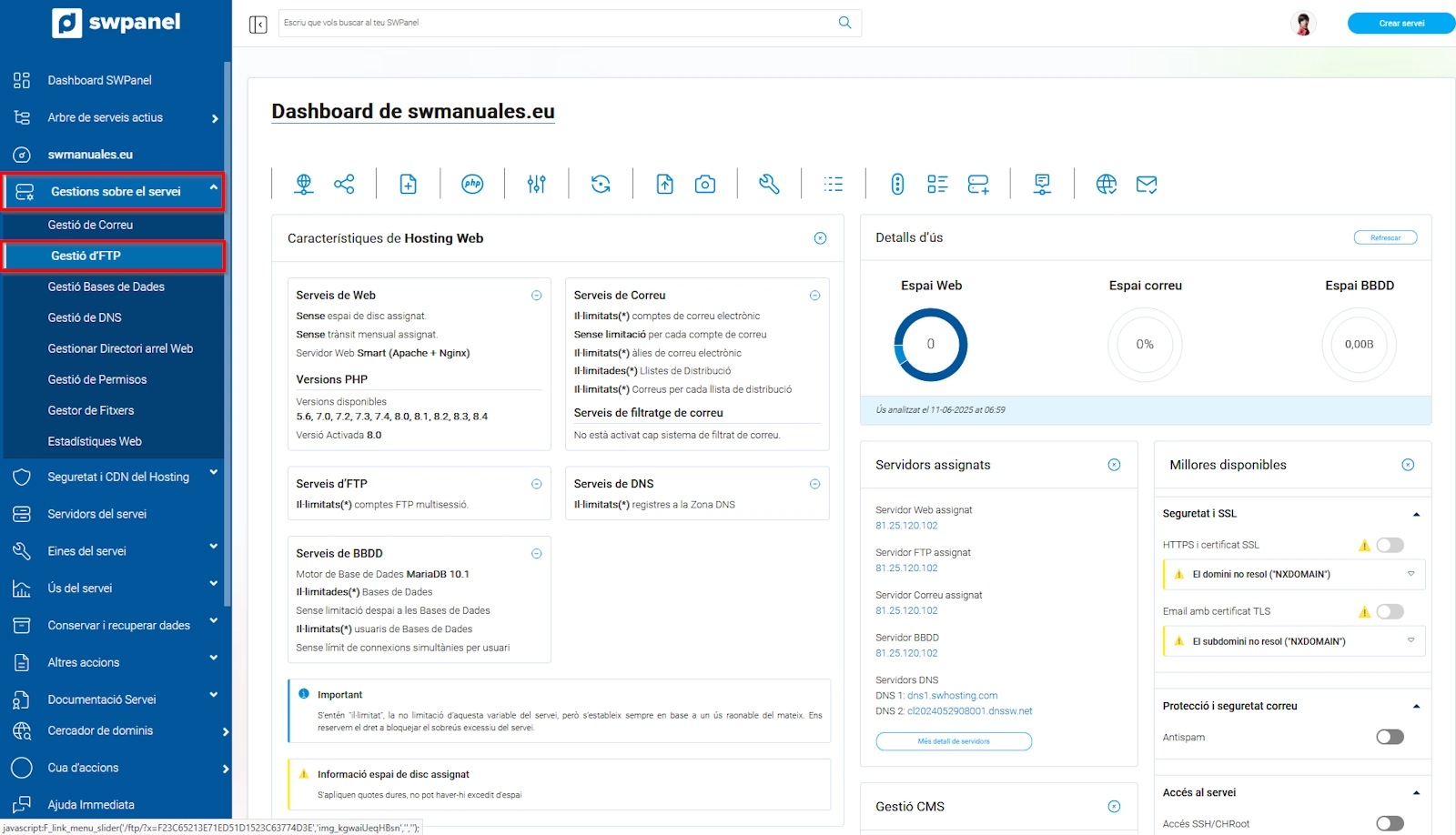
Task: Collapse the Serveis de DNS card
Action: [814, 484]
